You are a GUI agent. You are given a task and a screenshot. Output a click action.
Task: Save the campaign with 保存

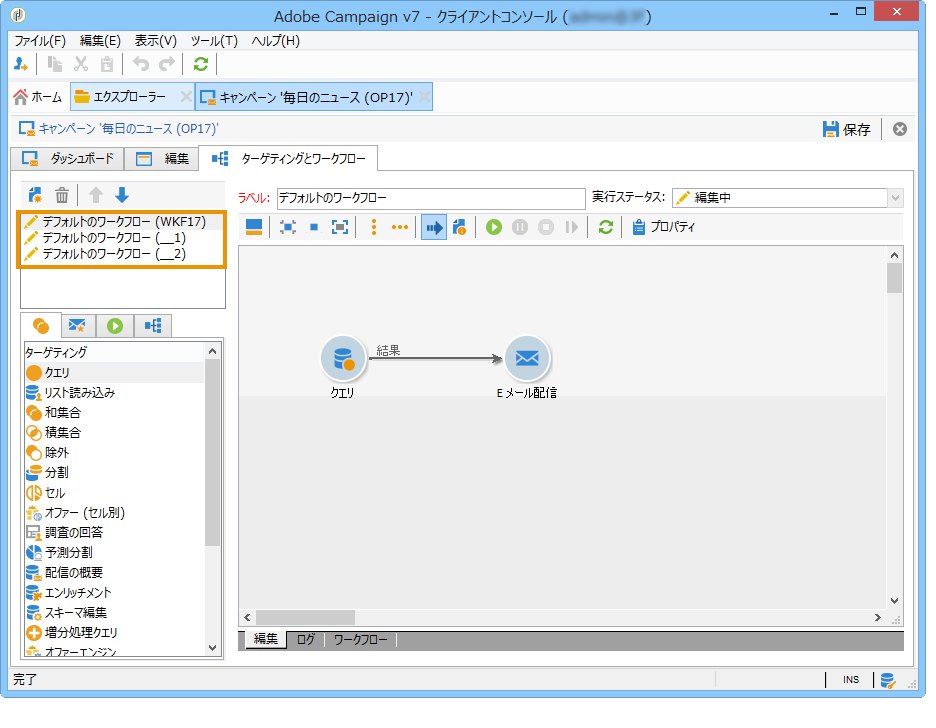(x=846, y=129)
